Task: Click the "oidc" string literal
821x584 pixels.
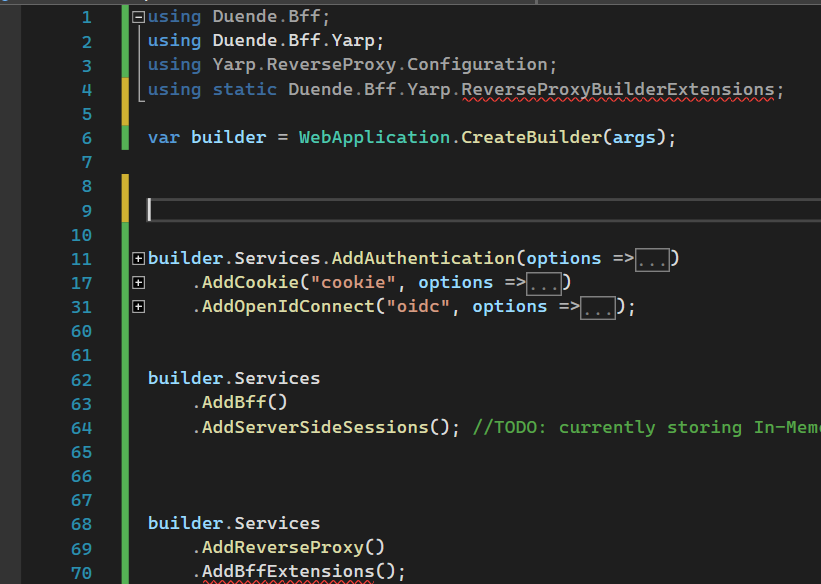Action: (x=418, y=307)
